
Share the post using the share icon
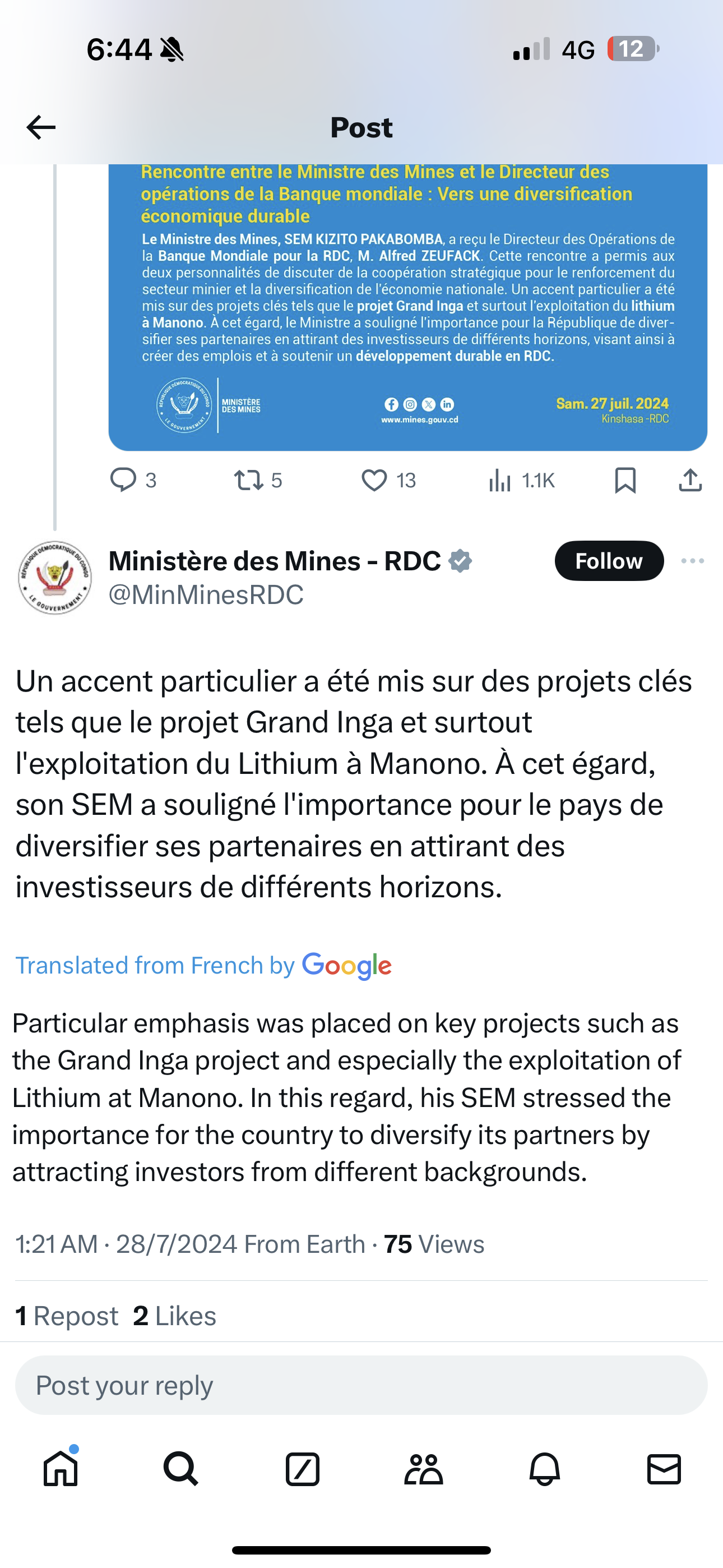point(690,479)
